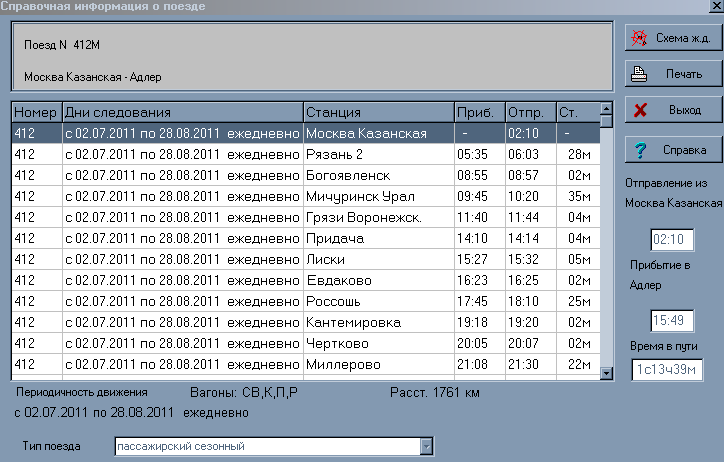
Task: Click the Дни следования column header
Action: [183, 112]
